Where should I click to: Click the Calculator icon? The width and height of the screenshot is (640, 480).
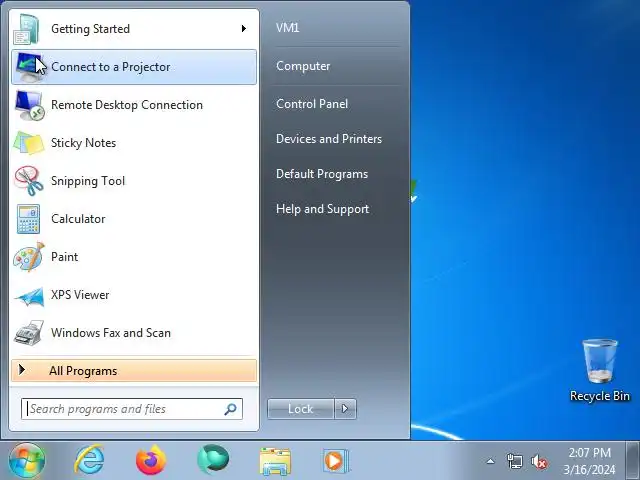[x=29, y=219]
